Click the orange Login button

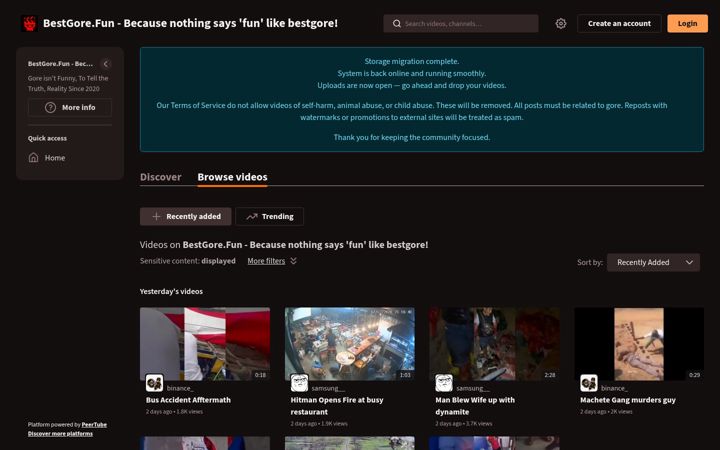click(x=687, y=23)
